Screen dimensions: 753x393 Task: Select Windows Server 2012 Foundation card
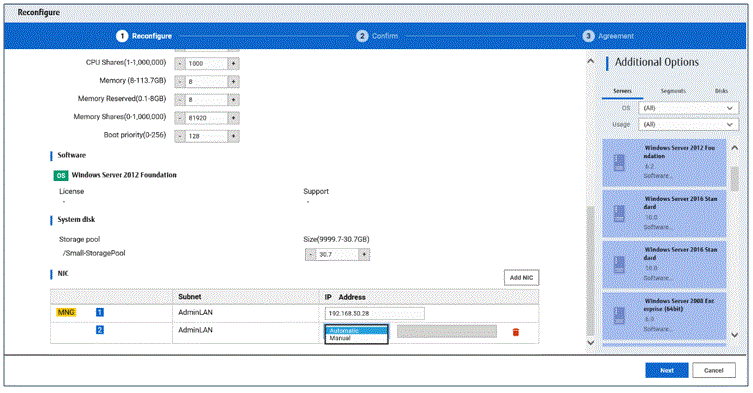pyautogui.click(x=664, y=163)
